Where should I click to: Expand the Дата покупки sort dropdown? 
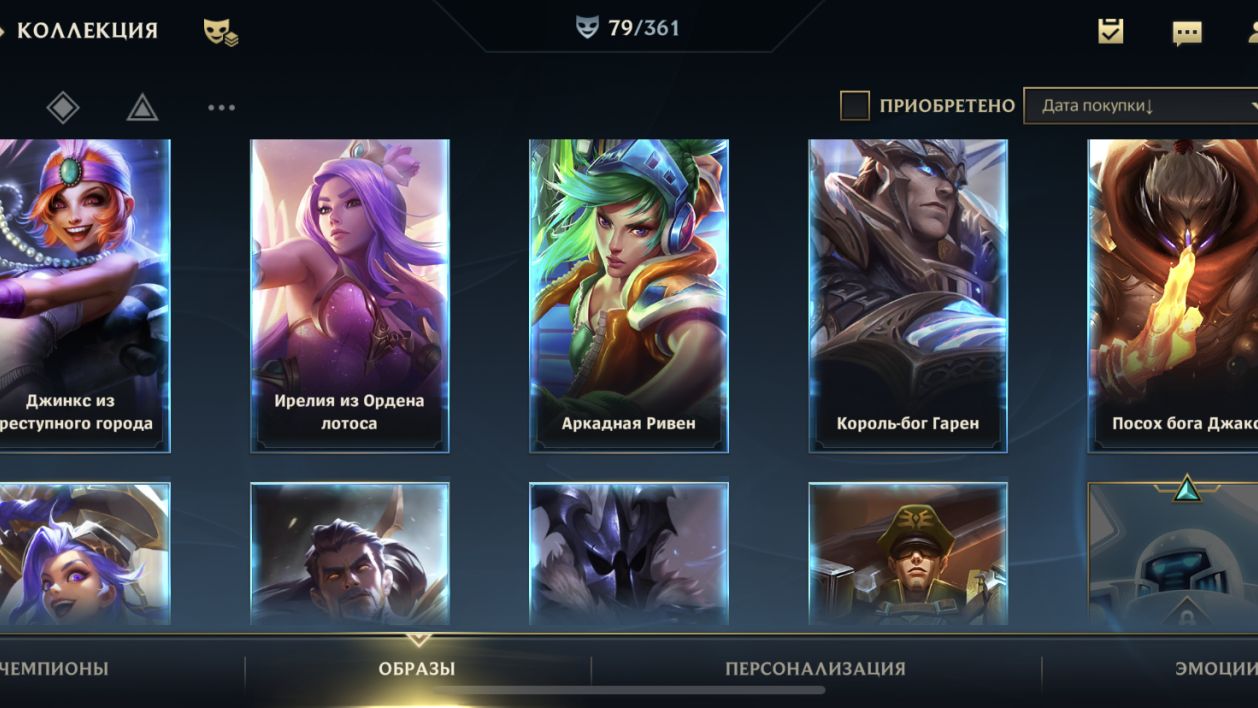pos(1140,105)
